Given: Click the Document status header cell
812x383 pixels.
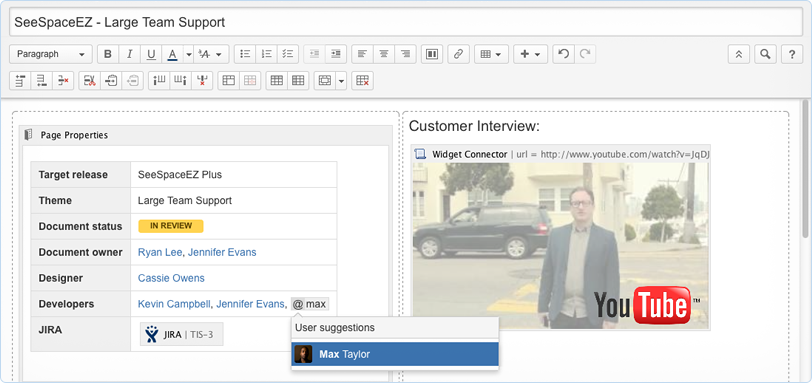Looking at the screenshot, I should click(81, 227).
